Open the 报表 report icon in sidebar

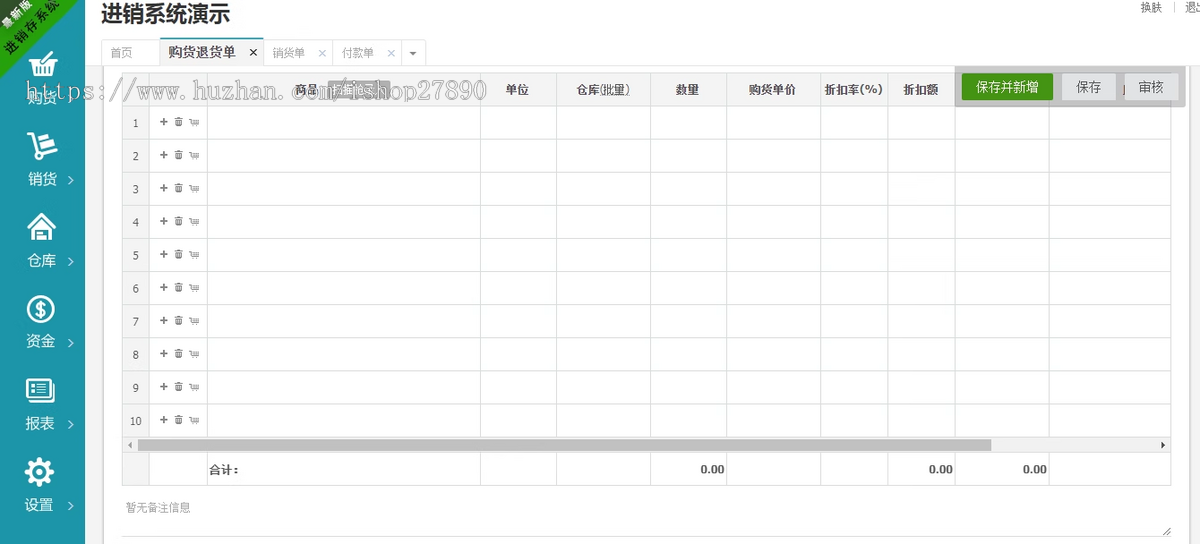41,390
